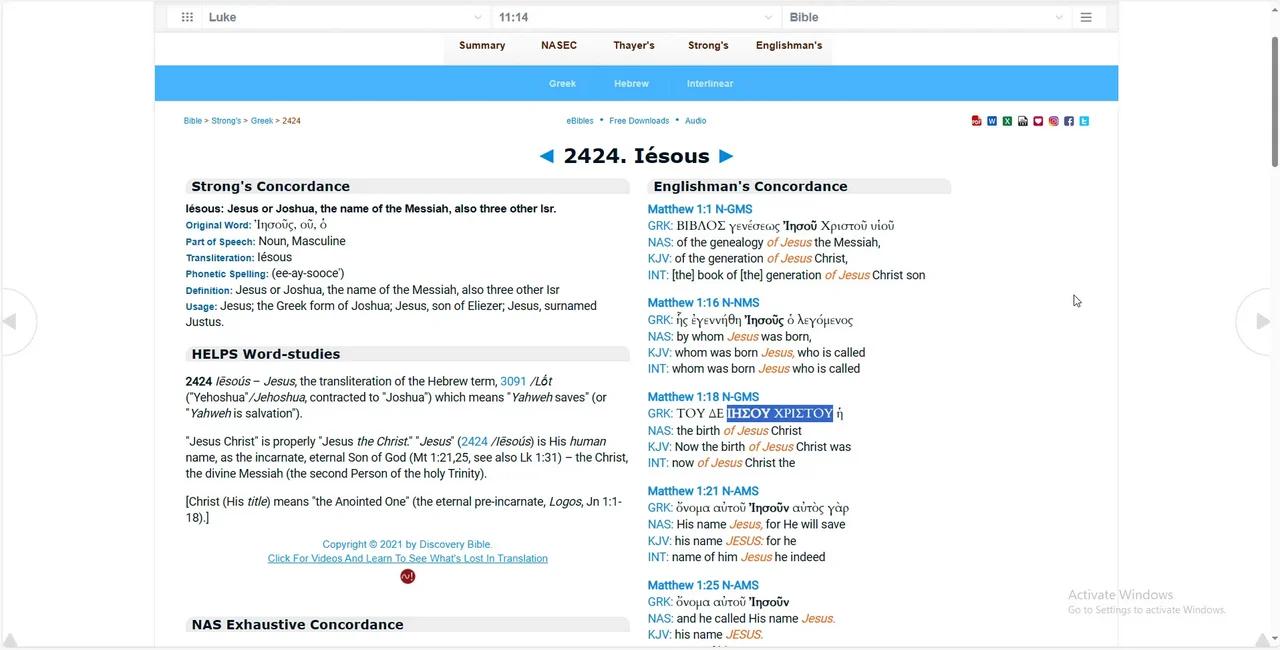1280x650 pixels.
Task: Open the Audio link
Action: [696, 121]
